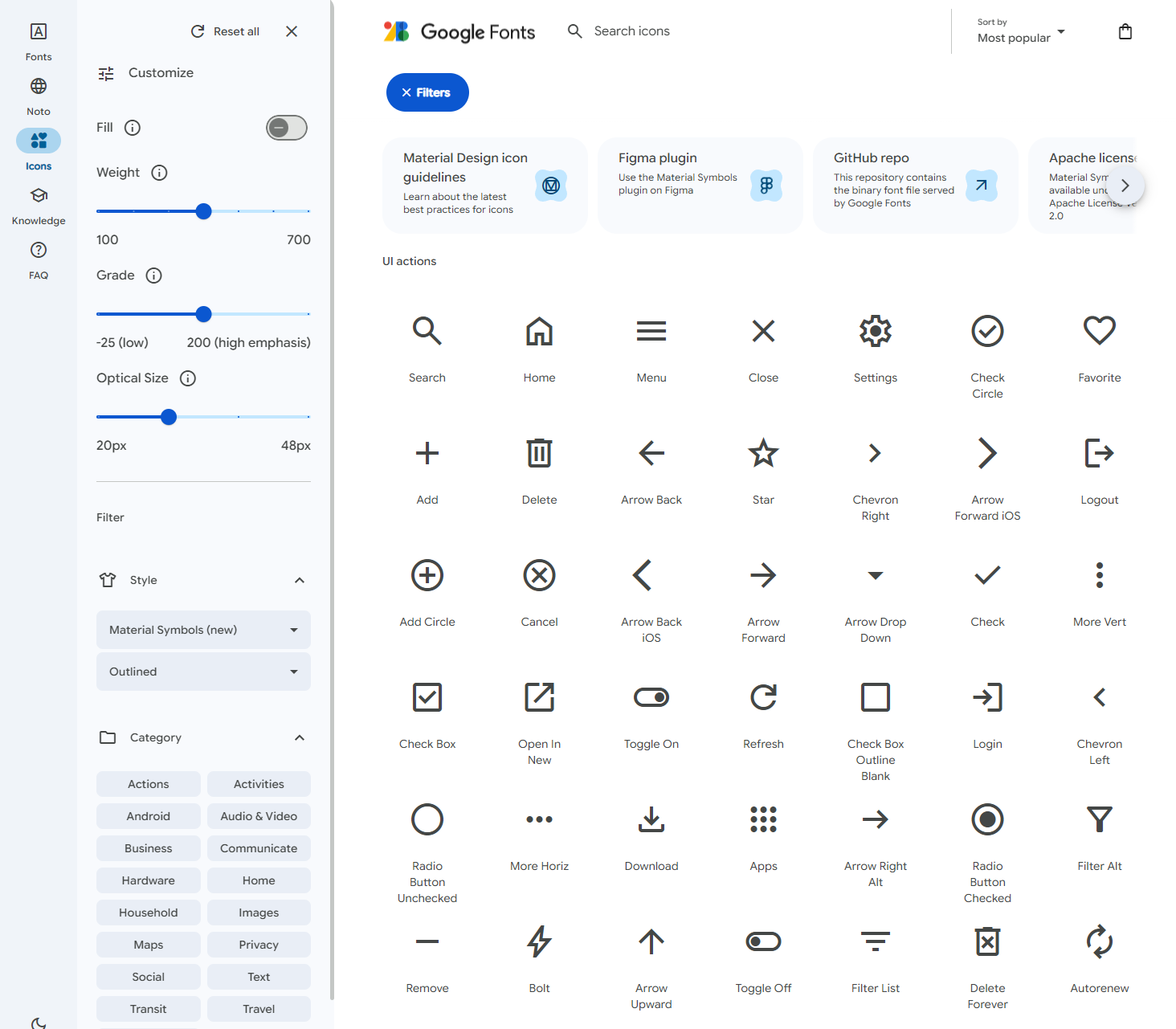Toggle the Actions category chip
1176x1029 pixels.
tap(149, 784)
